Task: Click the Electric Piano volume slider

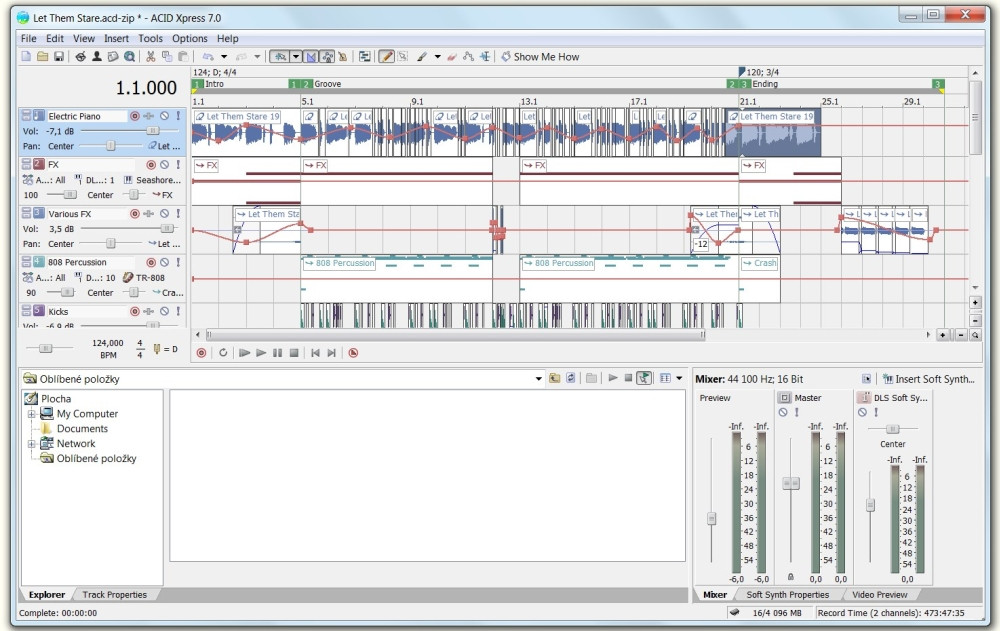Action: (152, 131)
